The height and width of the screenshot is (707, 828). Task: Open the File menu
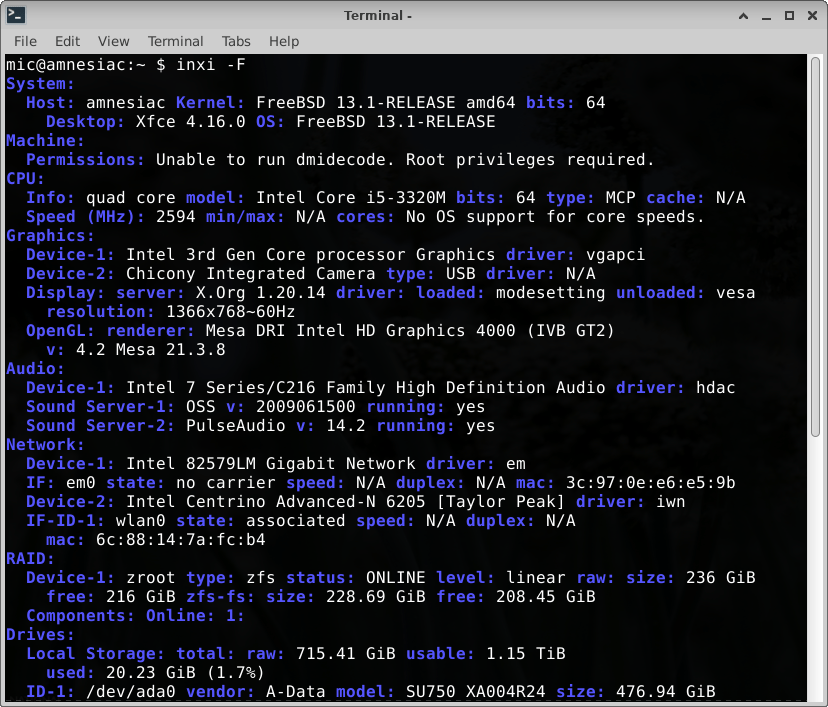pyautogui.click(x=26, y=41)
